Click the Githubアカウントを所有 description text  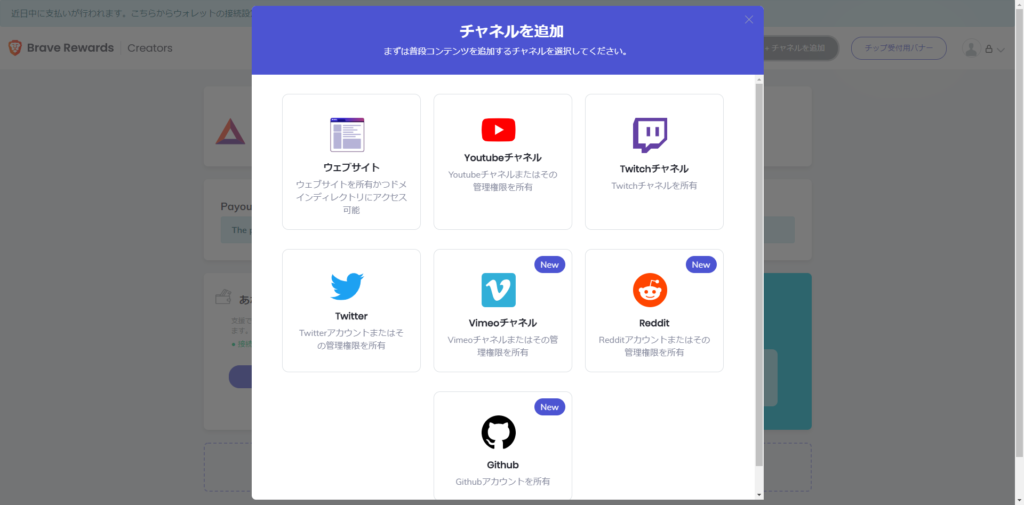pos(502,482)
